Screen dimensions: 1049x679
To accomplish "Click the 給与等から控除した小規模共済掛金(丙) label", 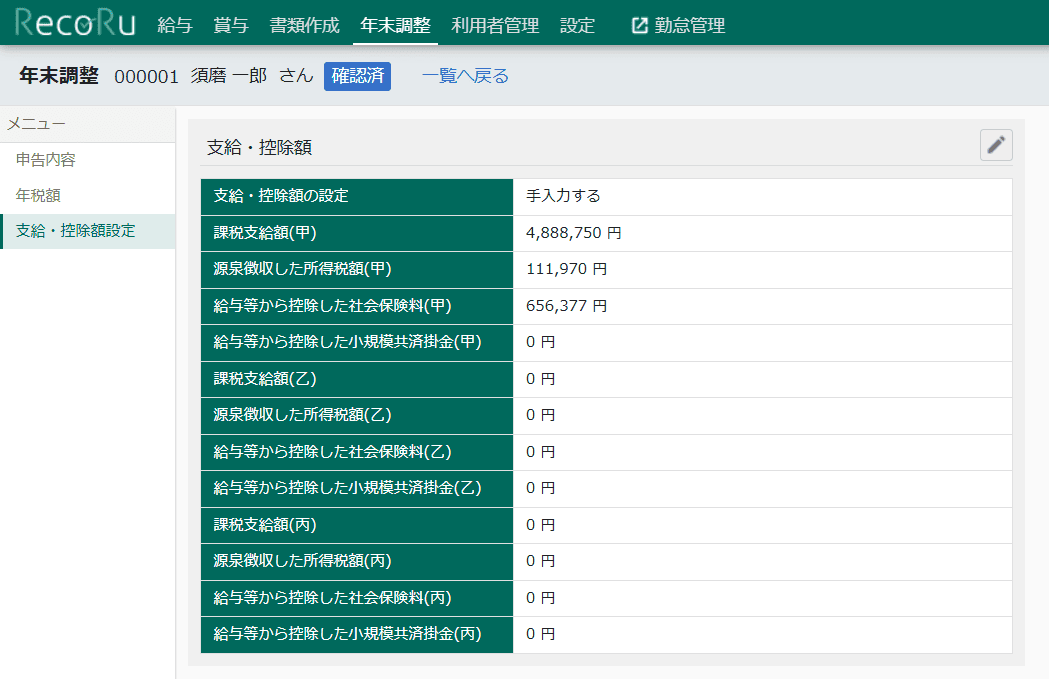I will (347, 634).
